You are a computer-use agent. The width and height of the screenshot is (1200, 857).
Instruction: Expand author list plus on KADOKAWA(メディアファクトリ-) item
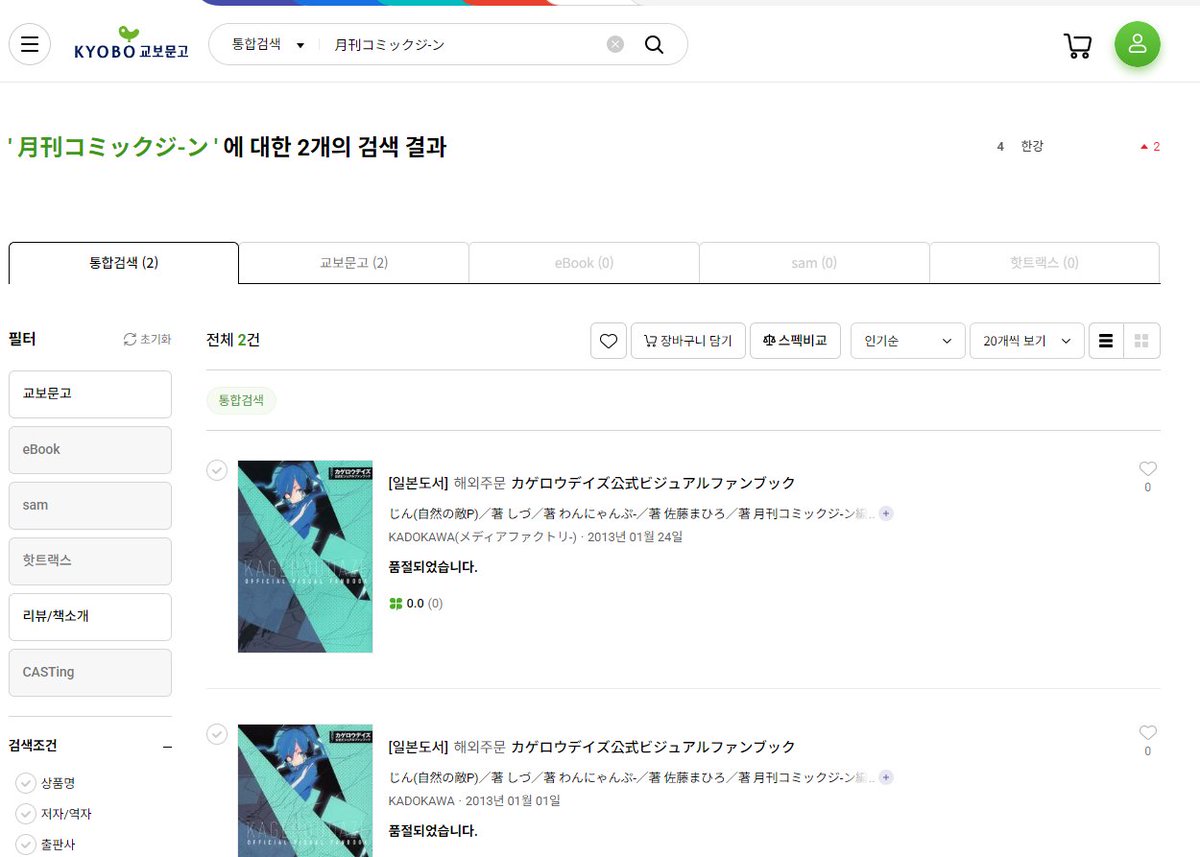(x=886, y=513)
